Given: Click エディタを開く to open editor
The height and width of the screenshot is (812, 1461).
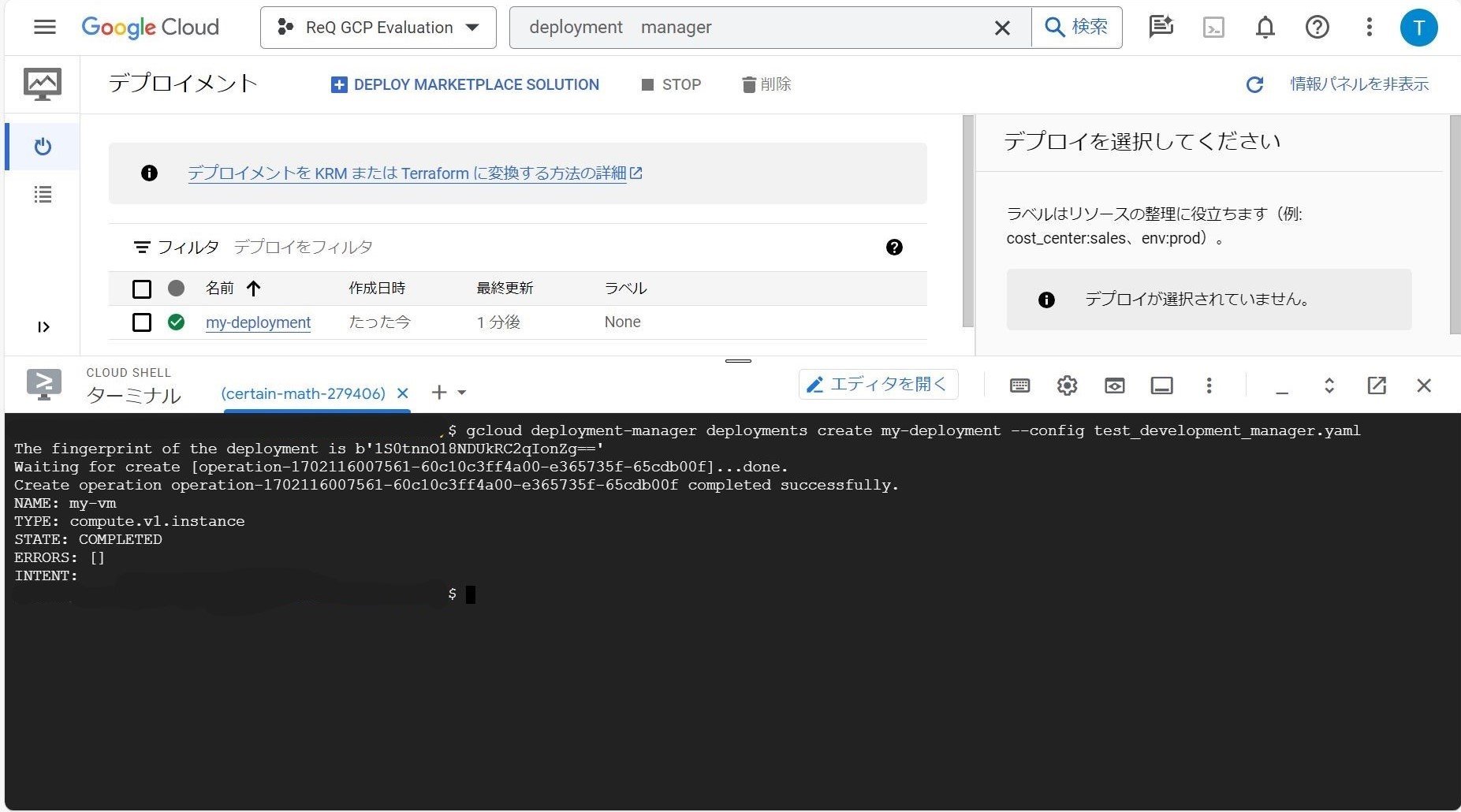Looking at the screenshot, I should (x=878, y=385).
